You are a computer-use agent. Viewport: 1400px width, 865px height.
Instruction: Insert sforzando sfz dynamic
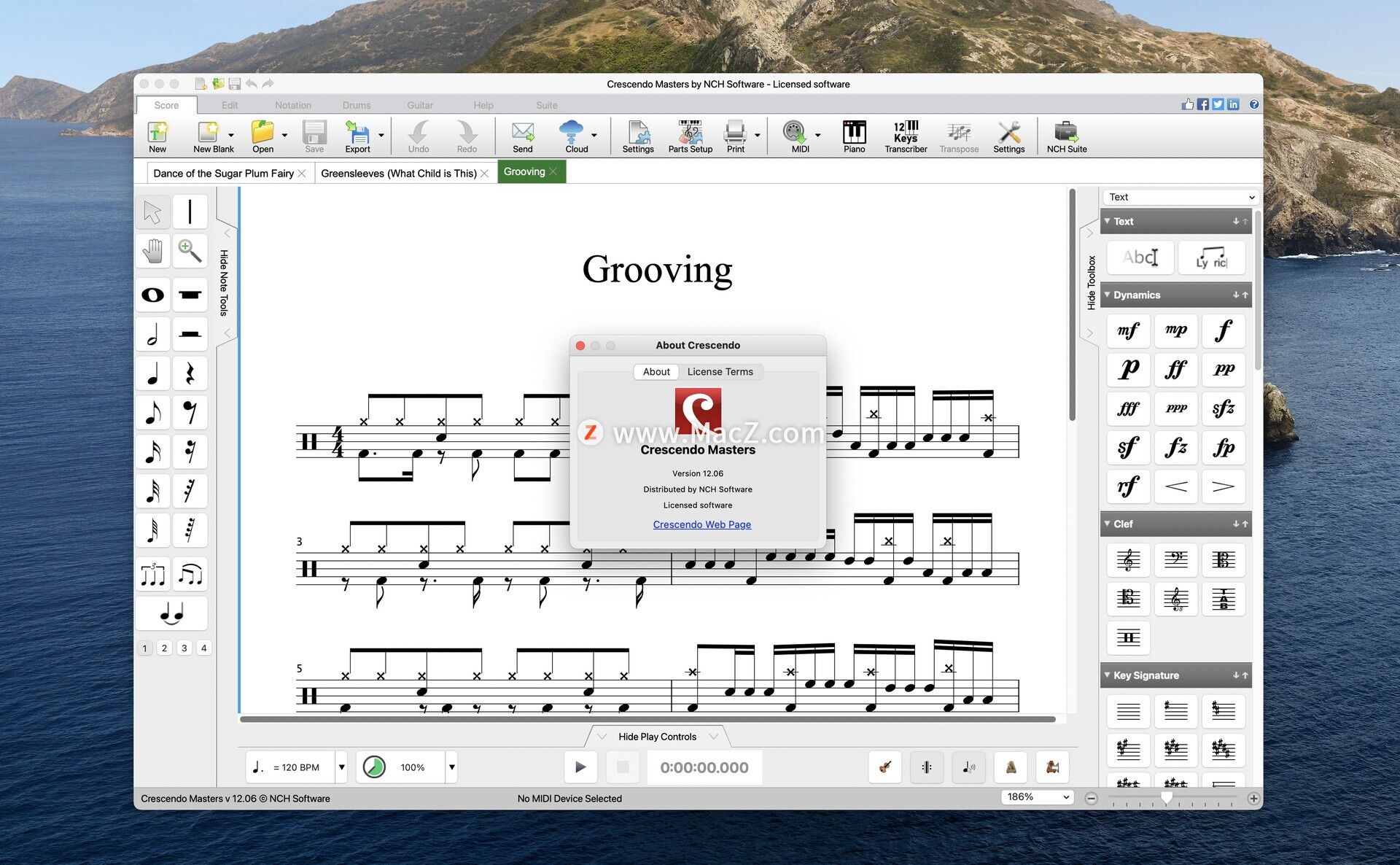(x=1224, y=408)
